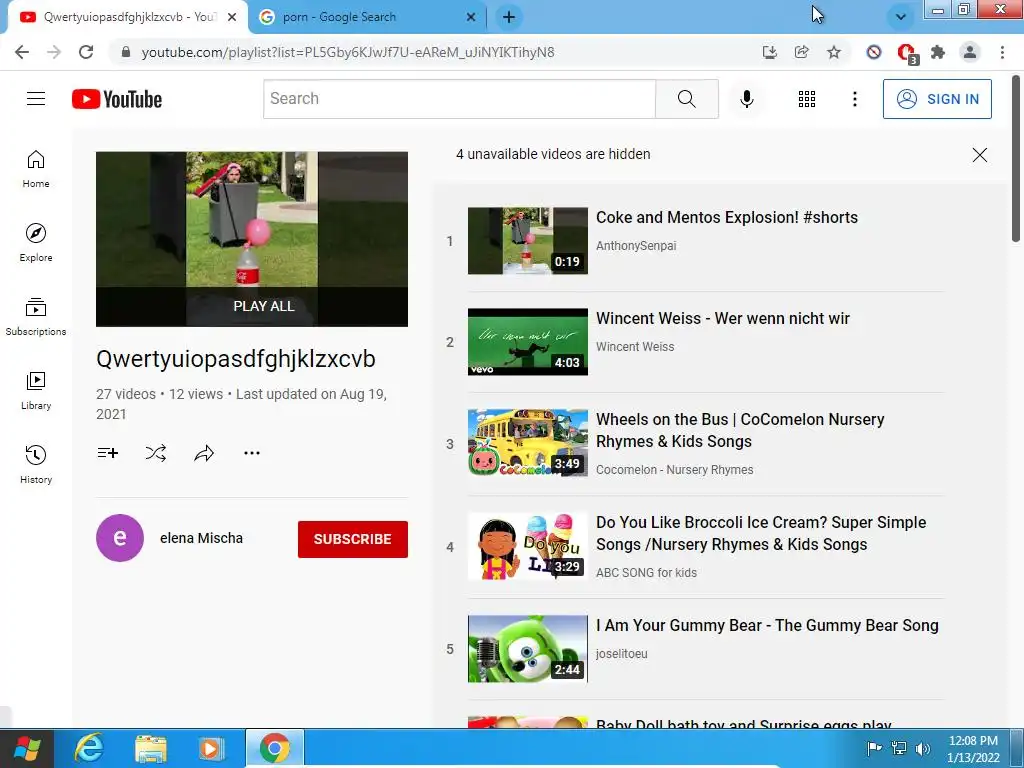
Task: Open the elena Mischa channel name
Action: (201, 538)
